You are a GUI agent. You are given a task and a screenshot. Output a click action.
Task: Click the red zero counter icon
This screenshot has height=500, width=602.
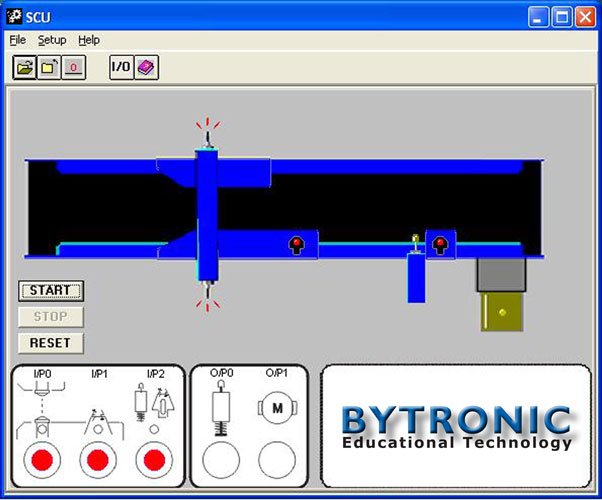point(74,67)
